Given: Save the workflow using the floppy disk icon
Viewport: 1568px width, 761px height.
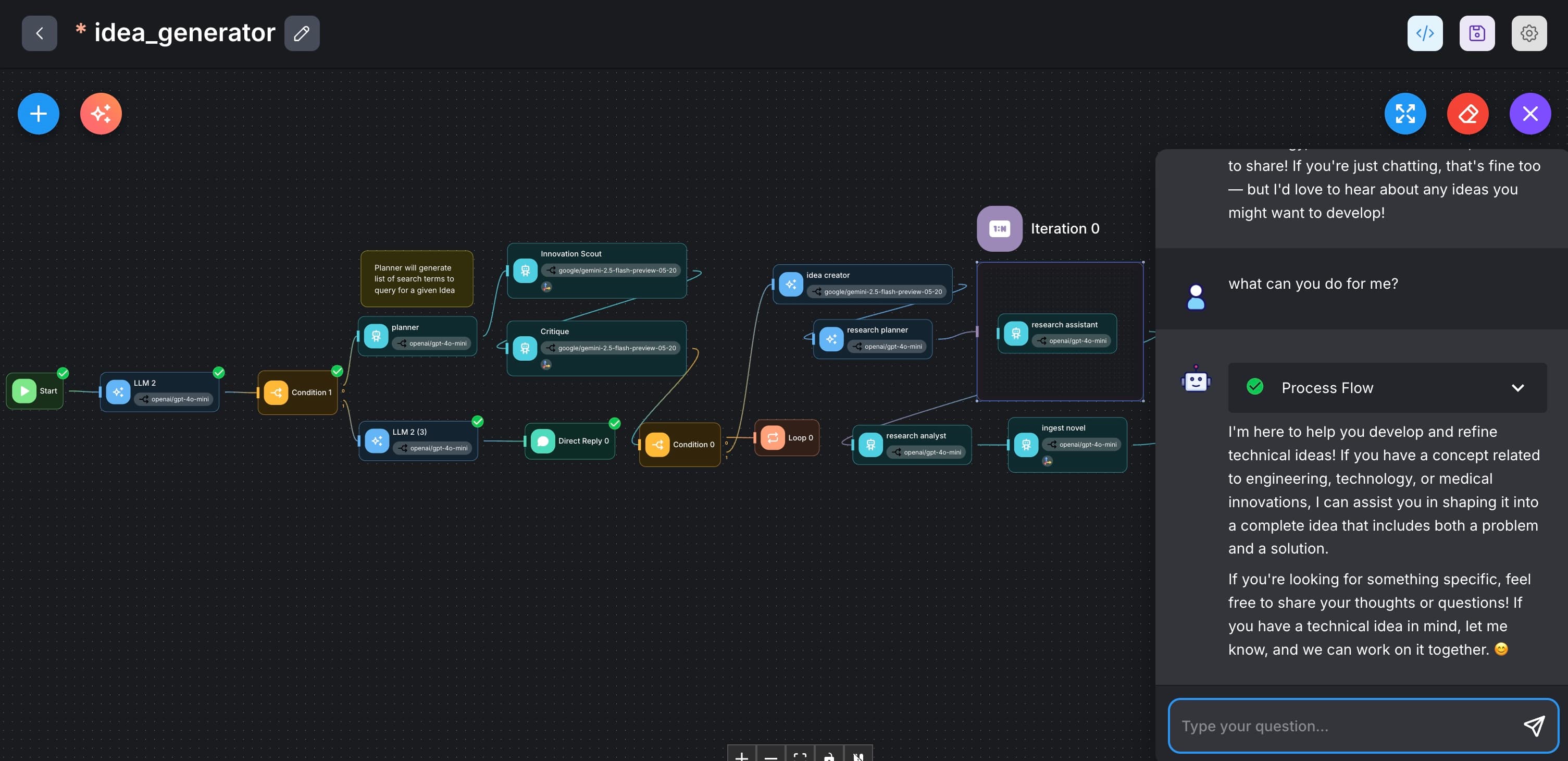Looking at the screenshot, I should pos(1477,33).
